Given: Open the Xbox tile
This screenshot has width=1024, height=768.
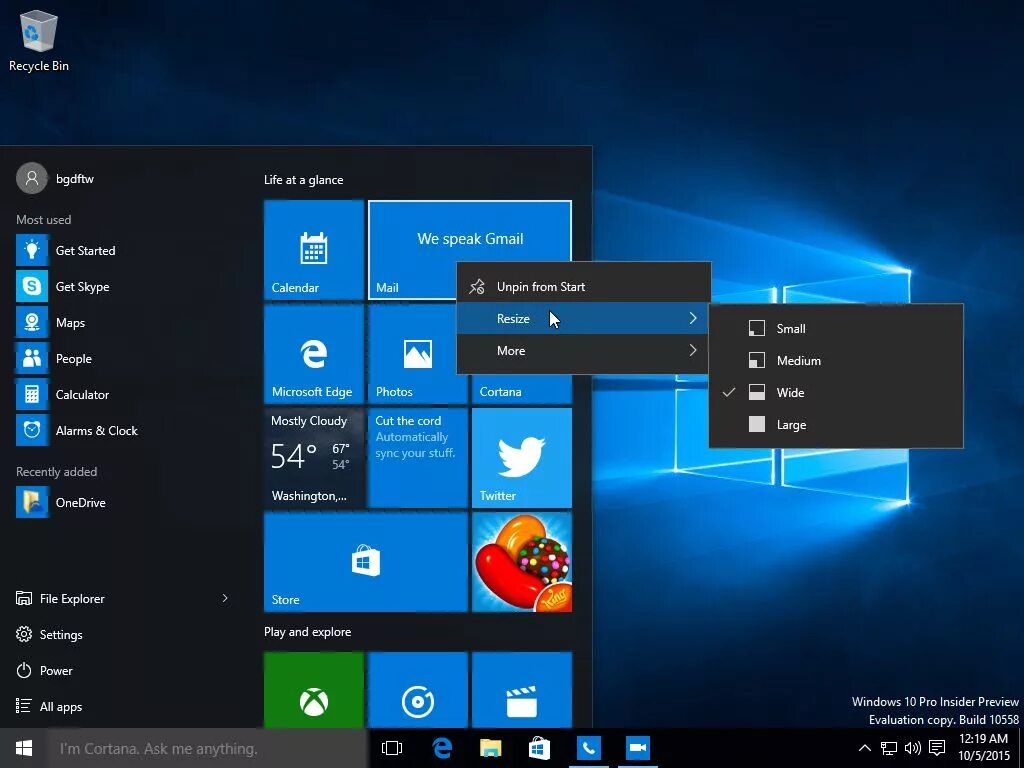Looking at the screenshot, I should coord(313,690).
